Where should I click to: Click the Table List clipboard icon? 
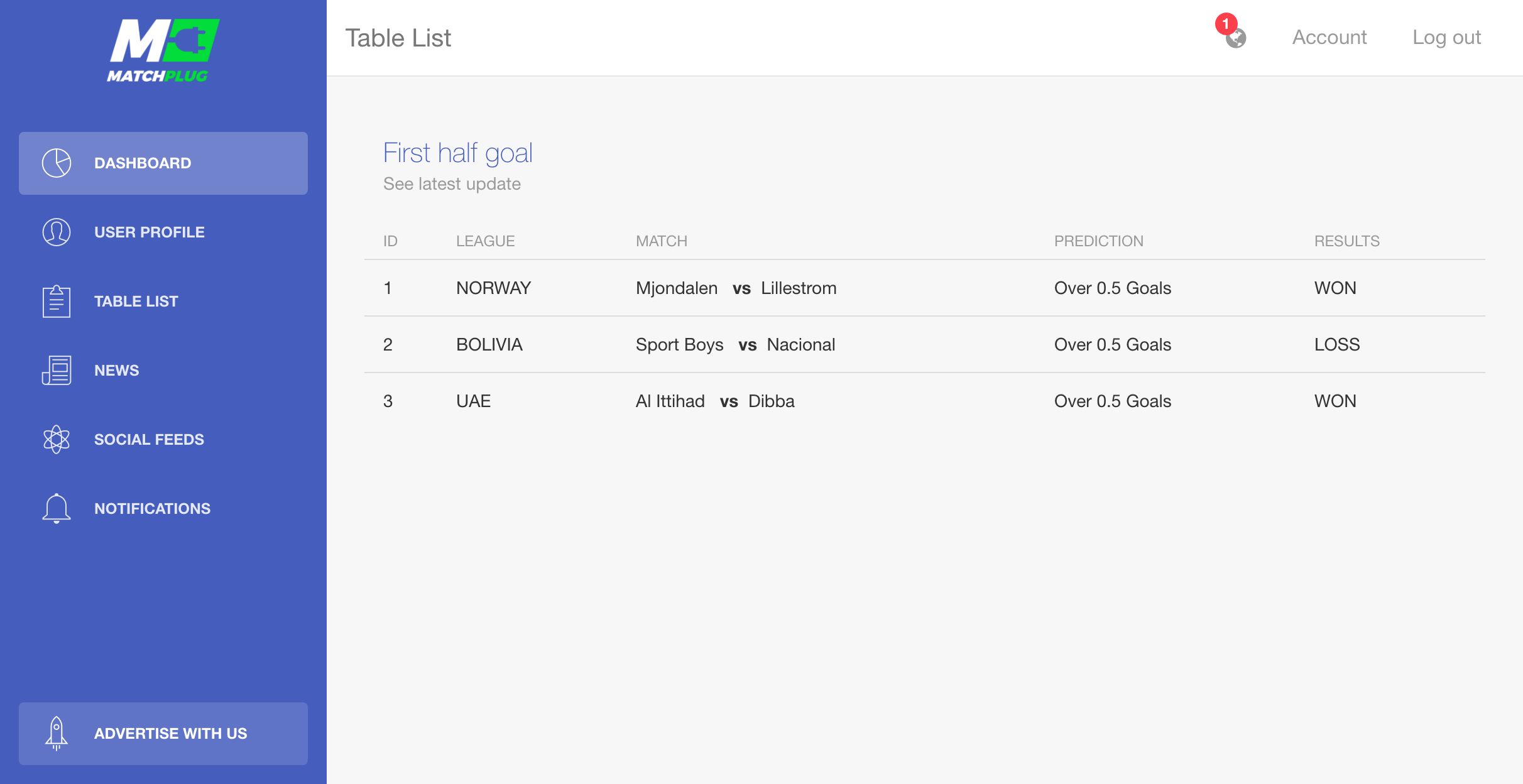57,302
